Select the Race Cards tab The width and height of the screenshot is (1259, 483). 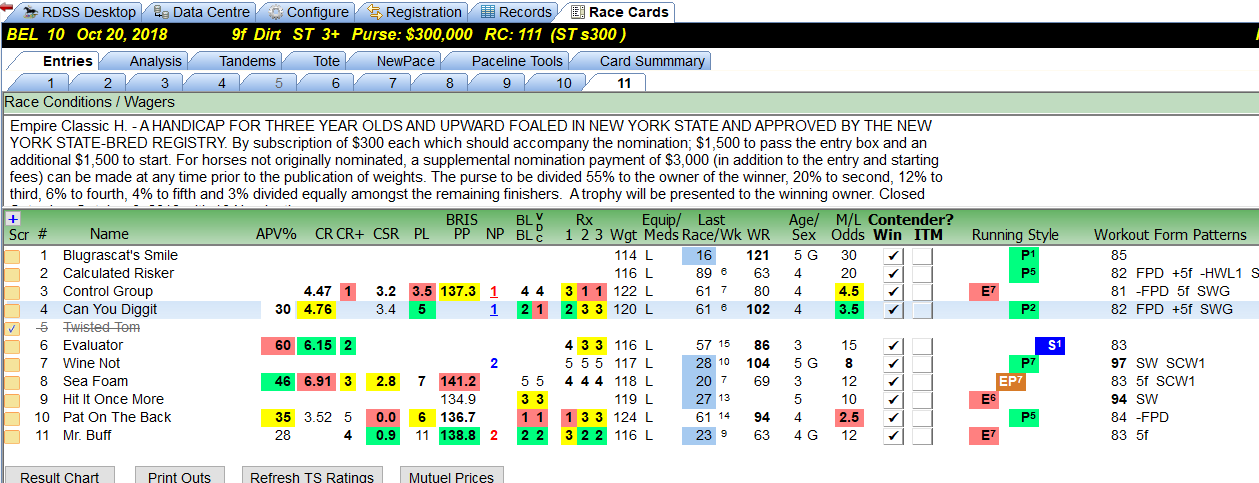click(619, 12)
